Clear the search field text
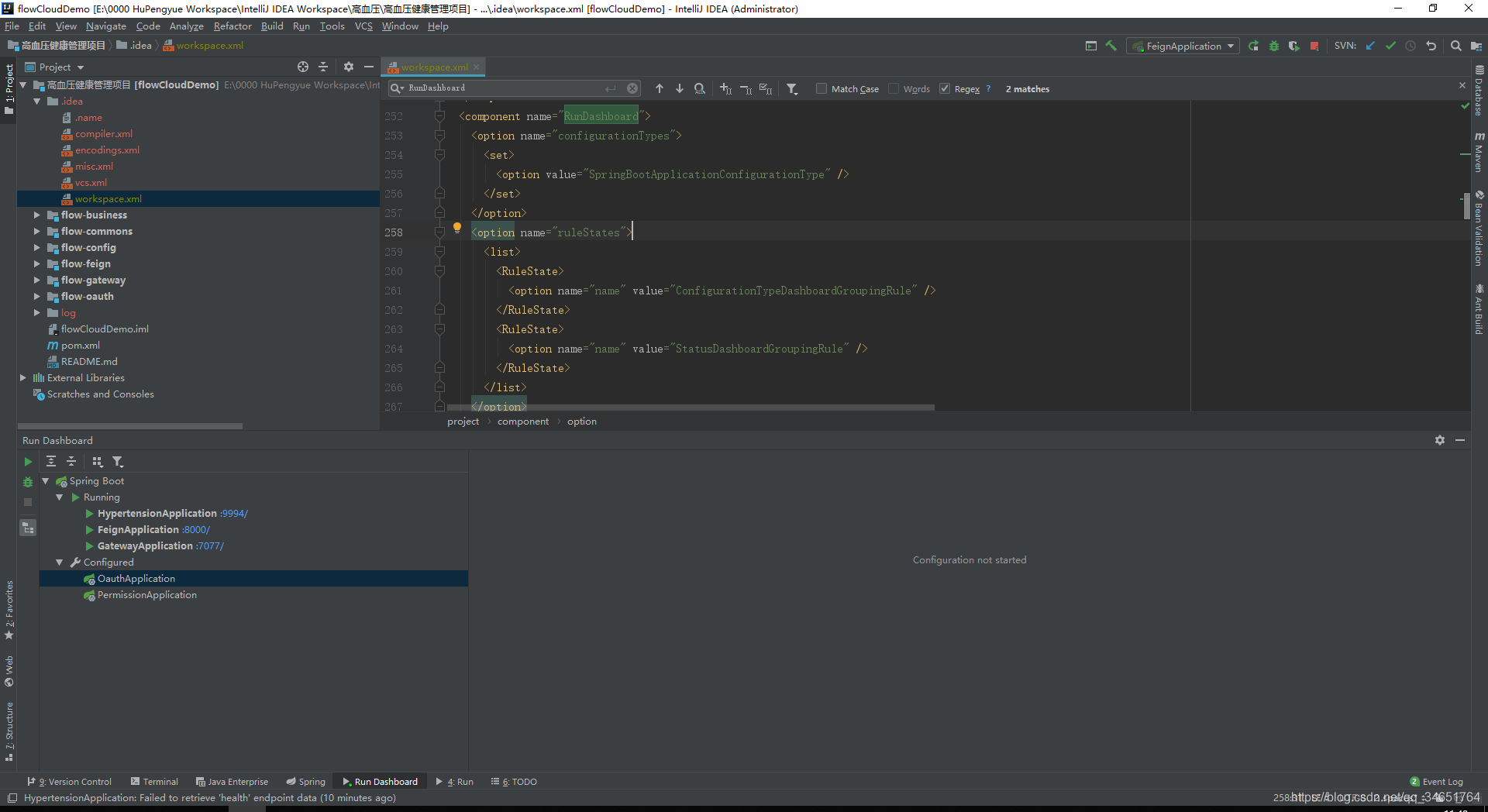 (632, 88)
